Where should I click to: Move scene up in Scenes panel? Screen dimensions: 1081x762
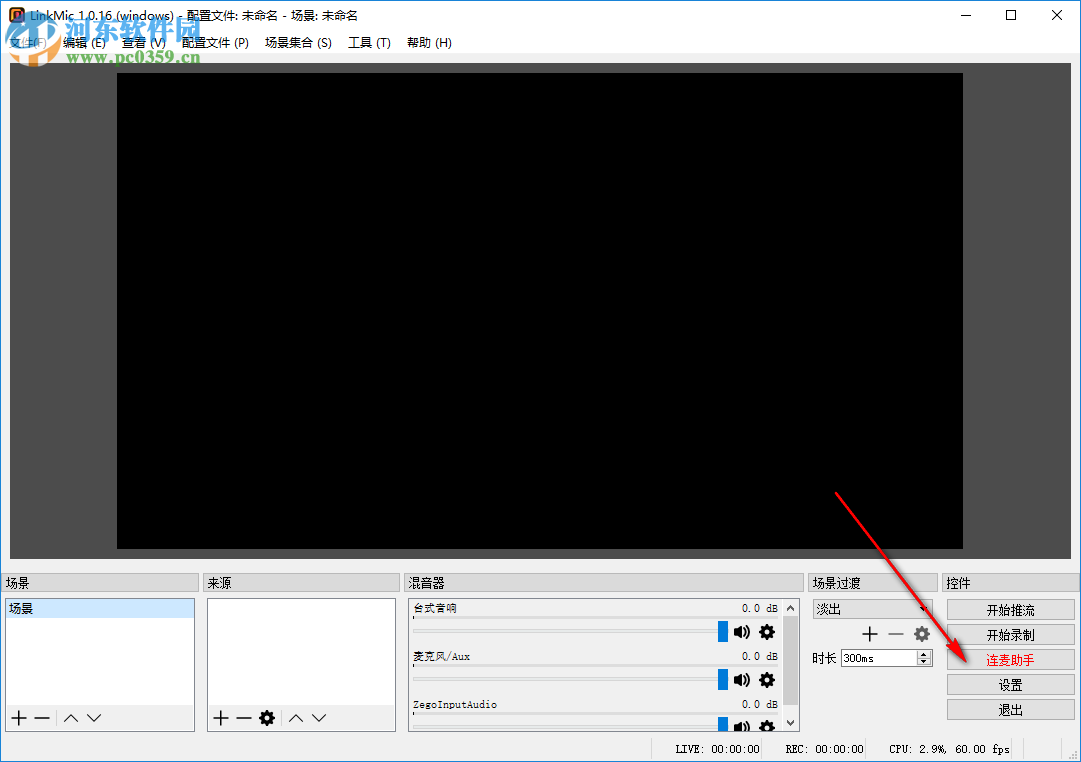[x=71, y=718]
